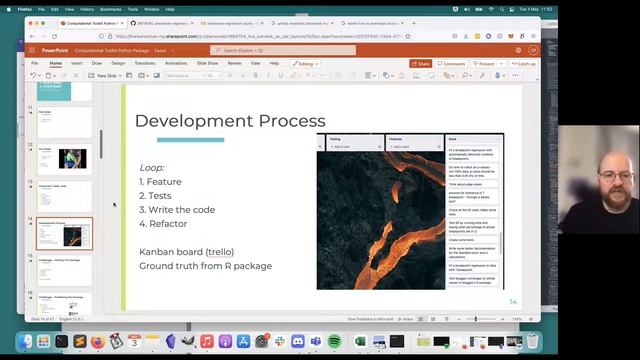Click the zoom out minus button
The height and width of the screenshot is (360, 640).
coord(459,319)
